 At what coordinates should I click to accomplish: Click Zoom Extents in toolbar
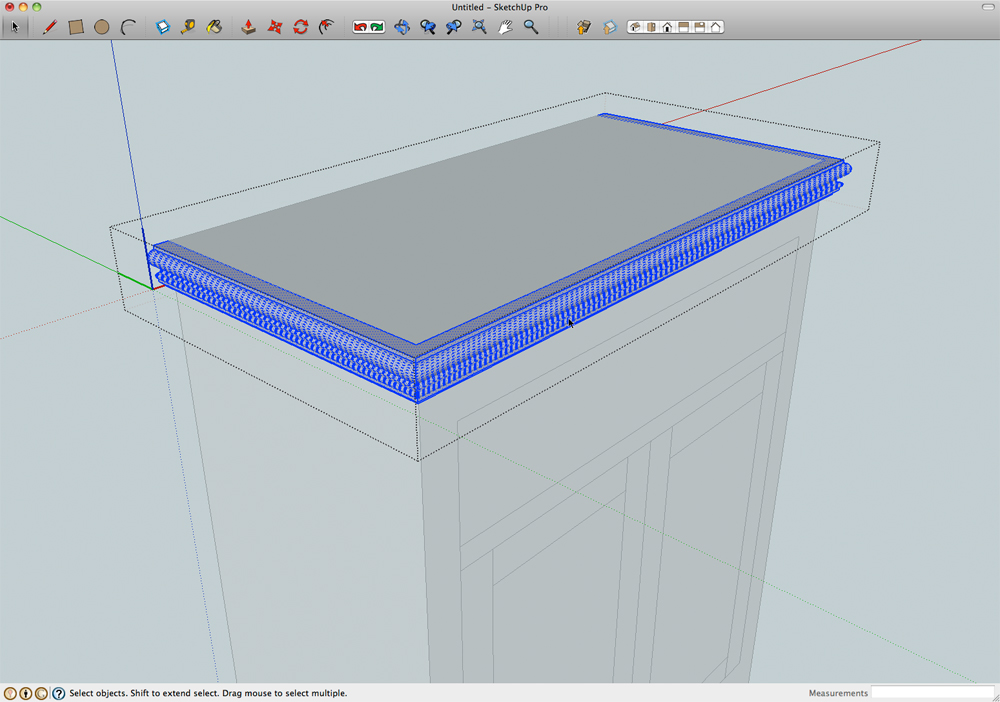[x=479, y=27]
